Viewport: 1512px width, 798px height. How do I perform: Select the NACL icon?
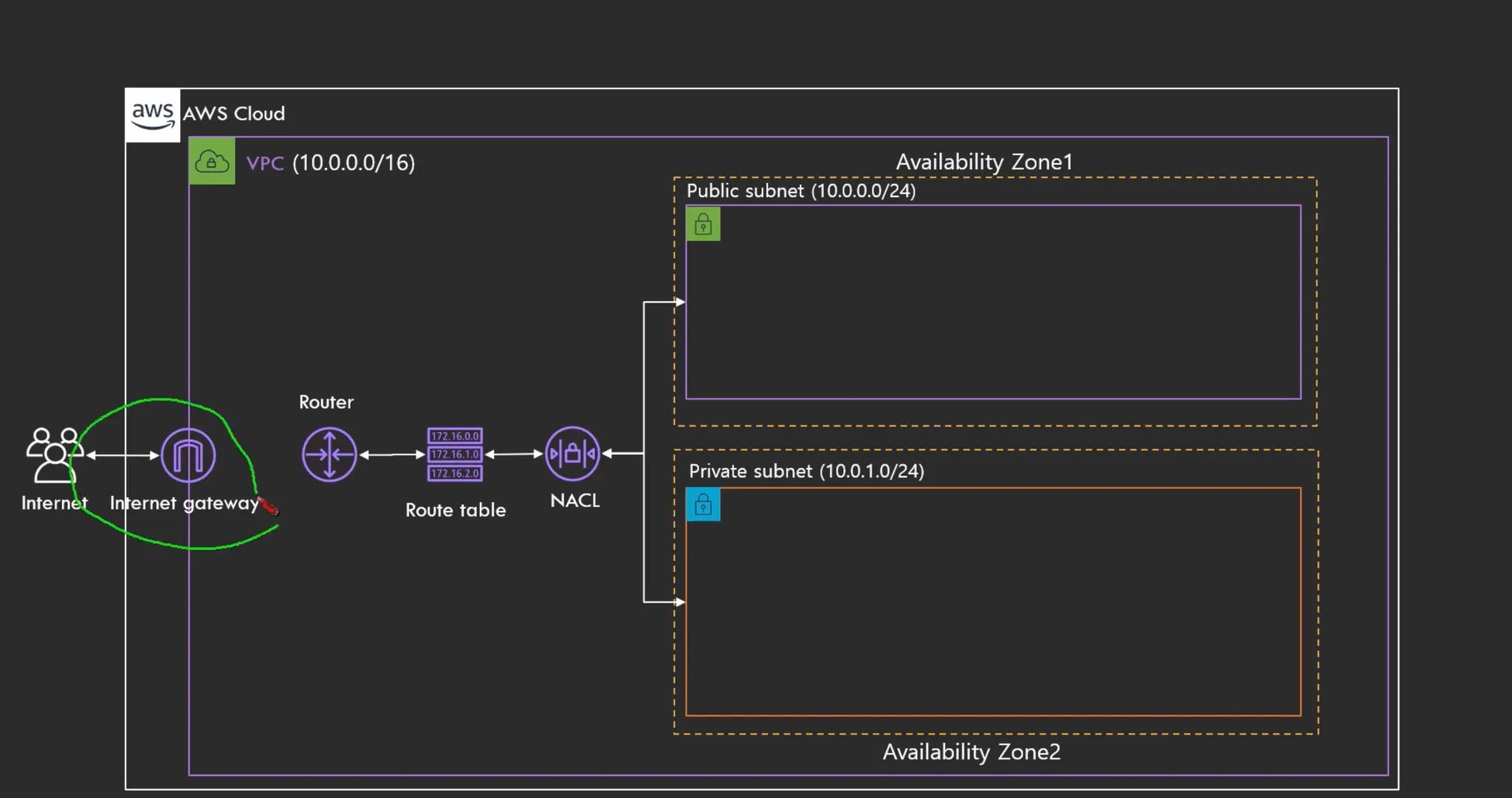point(572,453)
